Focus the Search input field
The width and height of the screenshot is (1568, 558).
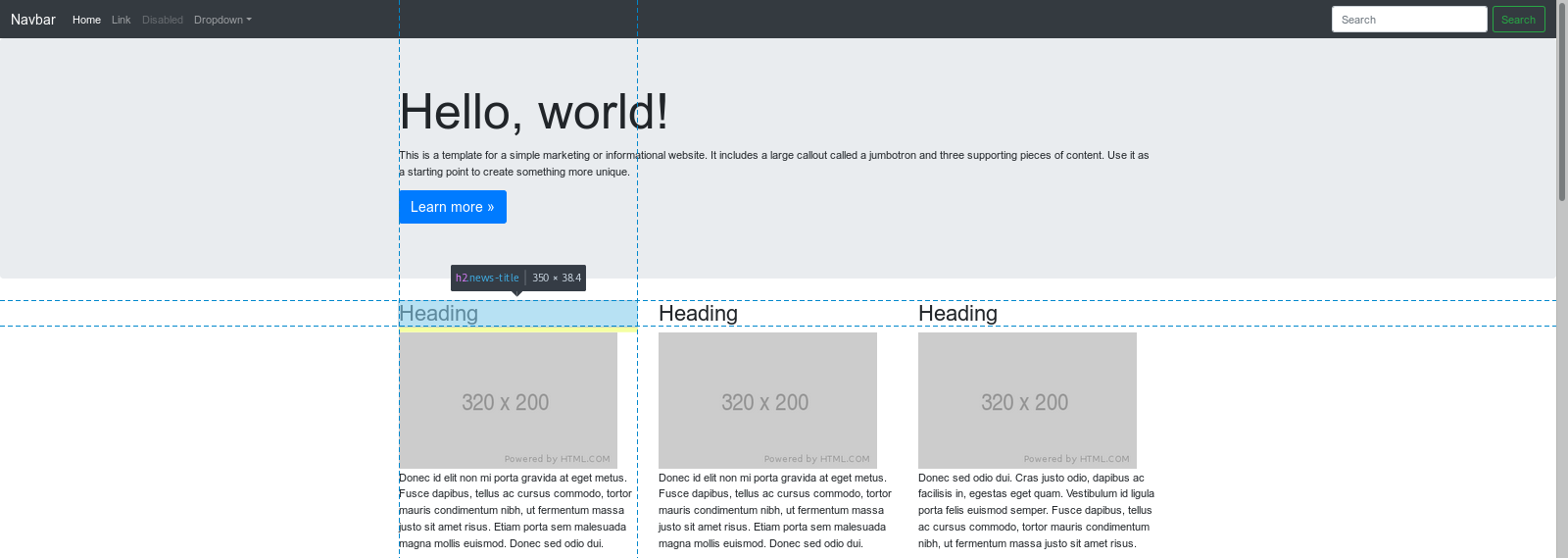[1409, 20]
